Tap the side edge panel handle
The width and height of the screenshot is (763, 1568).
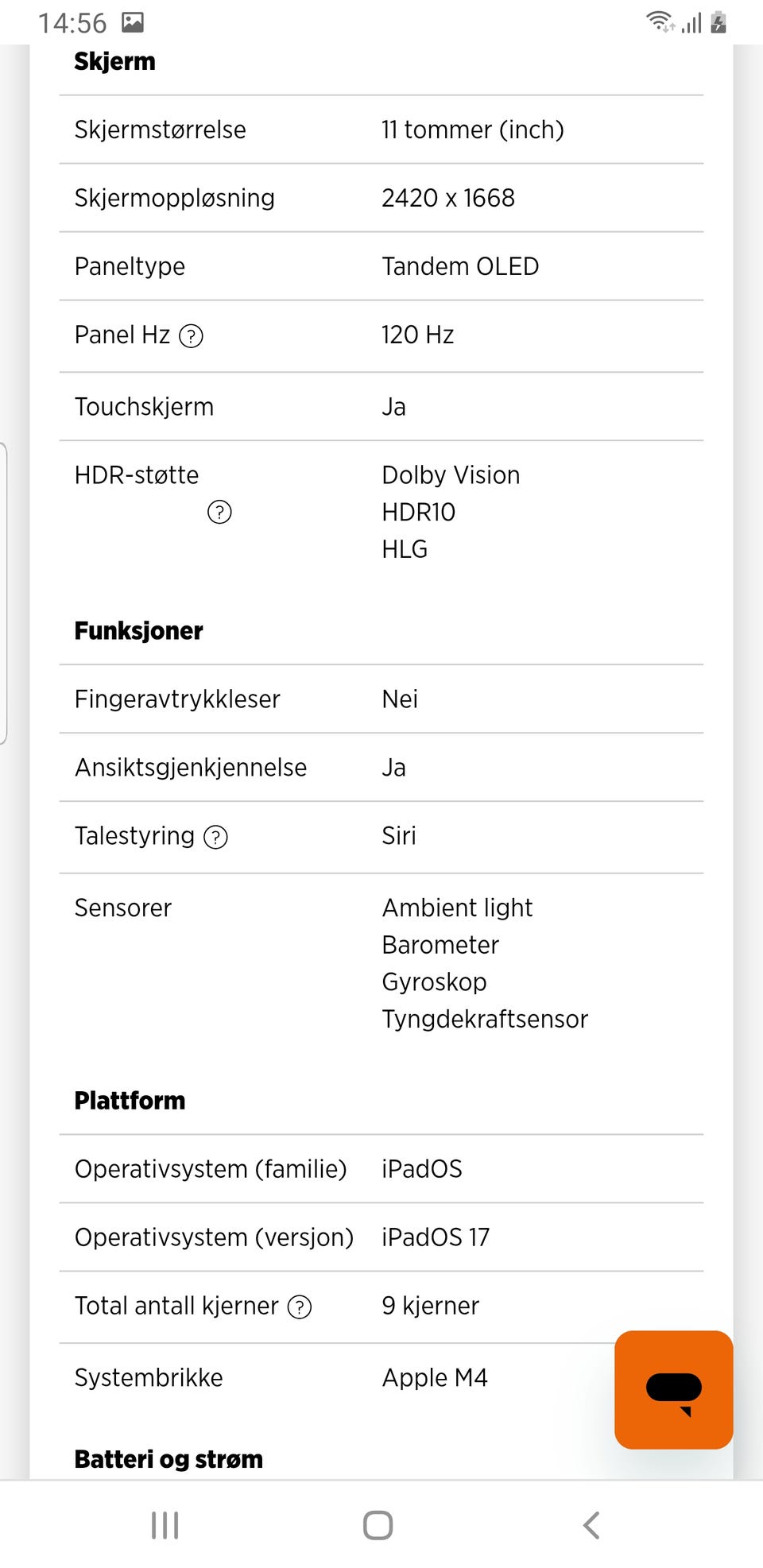coord(4,593)
